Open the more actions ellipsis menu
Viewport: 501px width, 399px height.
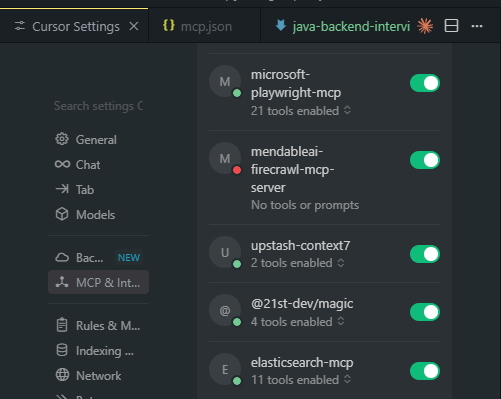477,26
